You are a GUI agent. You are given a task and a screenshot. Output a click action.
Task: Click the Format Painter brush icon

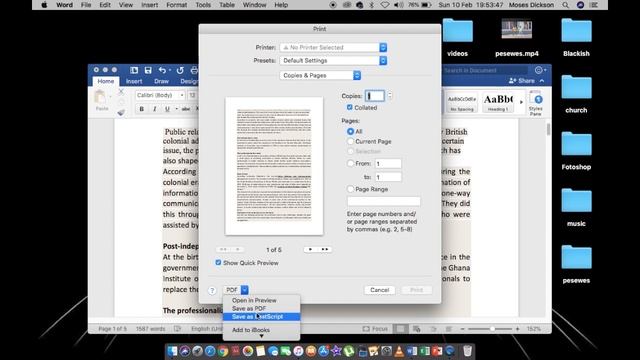pos(121,112)
